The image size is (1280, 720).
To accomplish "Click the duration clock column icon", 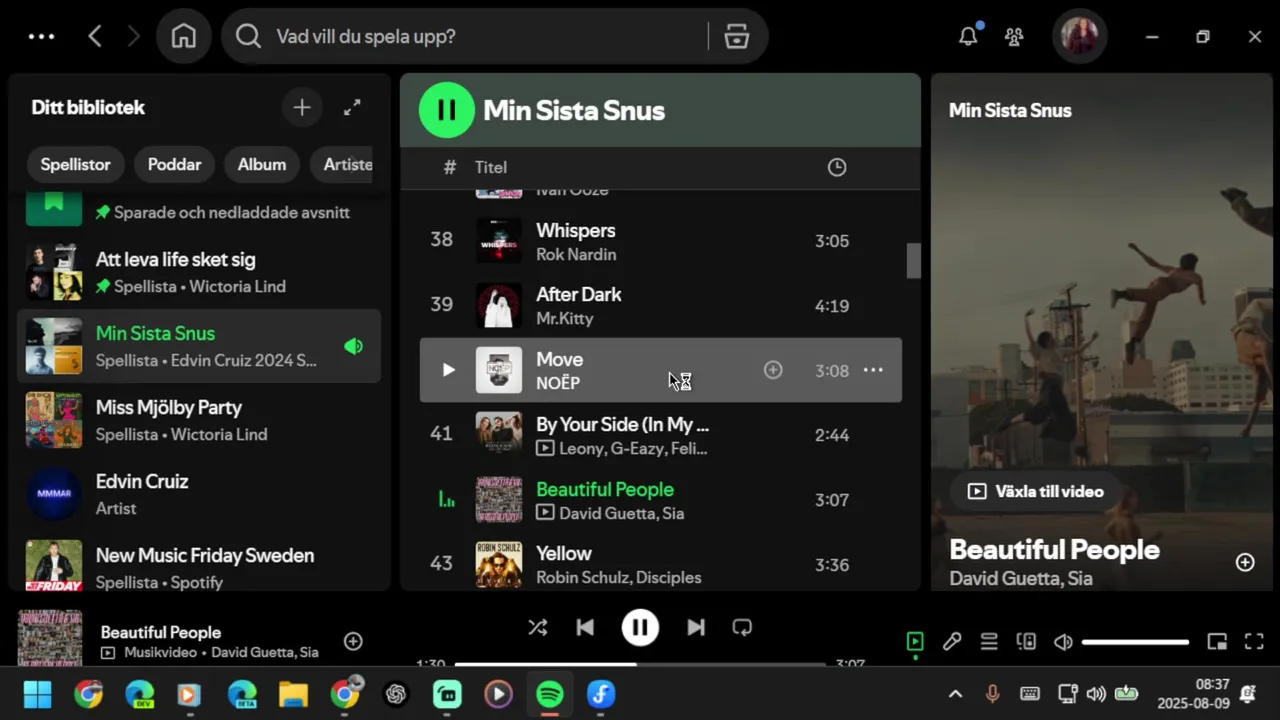I will click(x=837, y=167).
